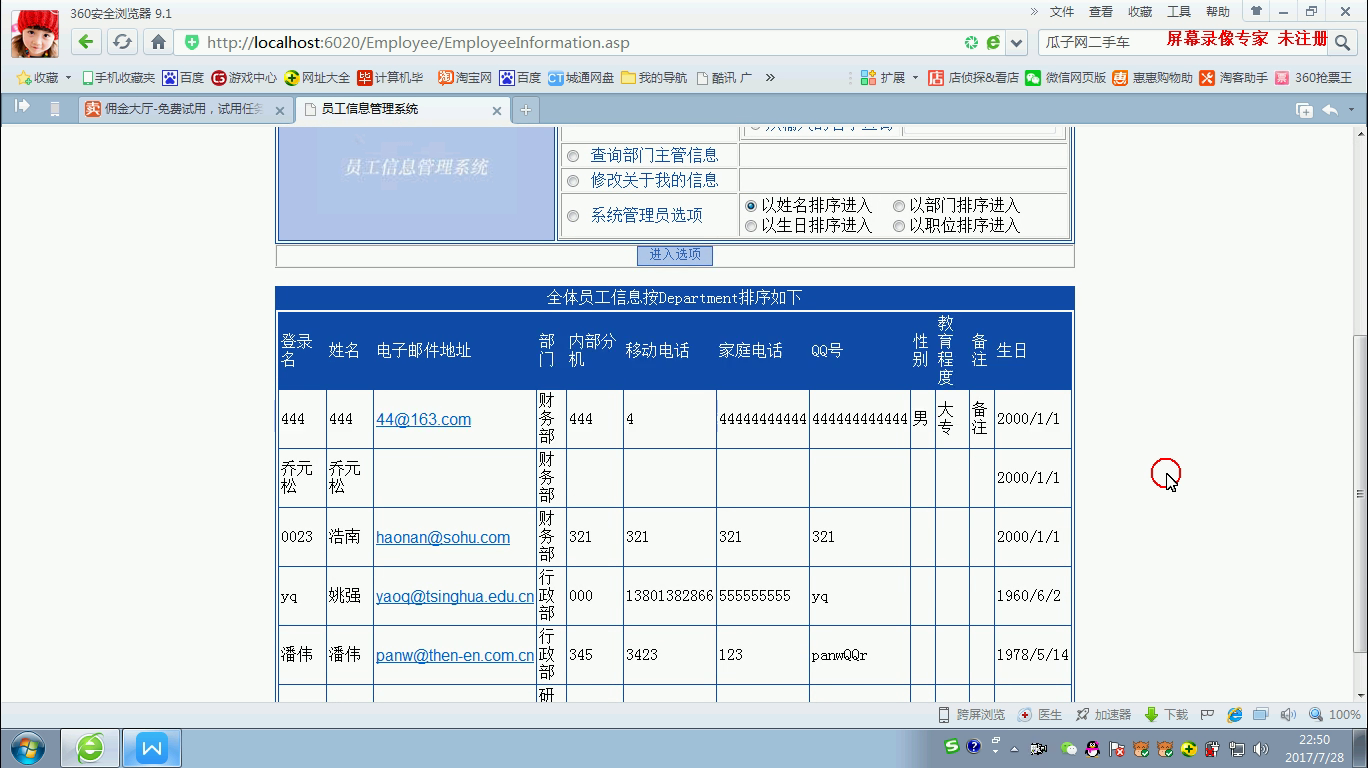Choose 以生日排序进入 radio option
Screen dimensions: 1368x768
click(x=751, y=226)
